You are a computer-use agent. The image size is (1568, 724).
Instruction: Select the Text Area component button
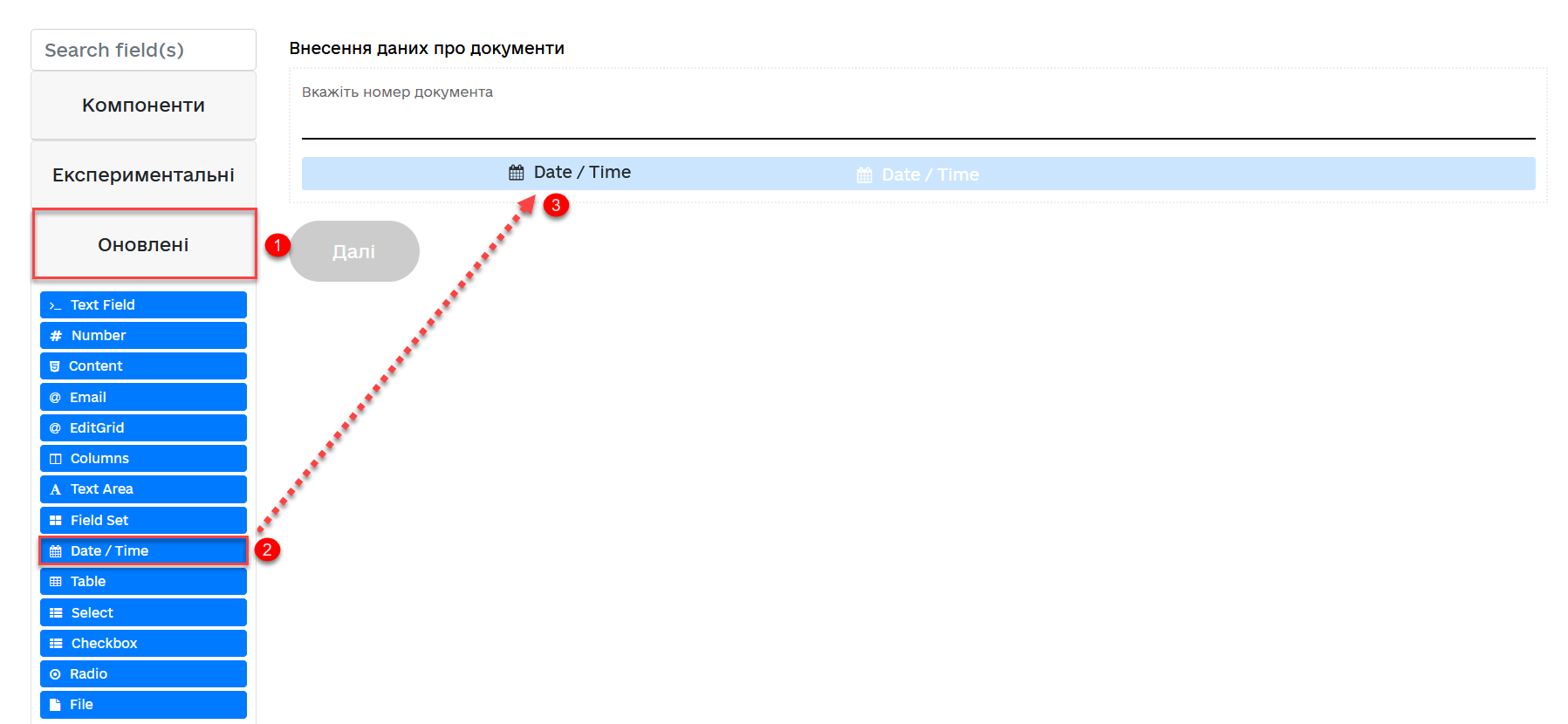143,489
